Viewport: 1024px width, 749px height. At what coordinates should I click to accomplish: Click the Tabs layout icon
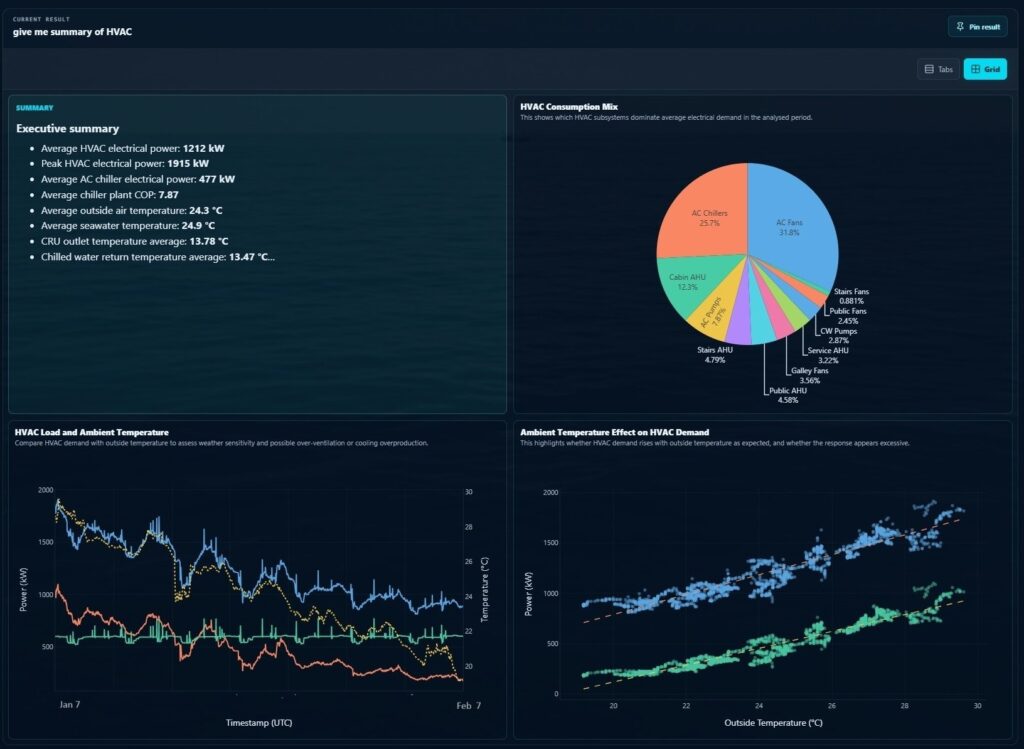click(x=929, y=69)
